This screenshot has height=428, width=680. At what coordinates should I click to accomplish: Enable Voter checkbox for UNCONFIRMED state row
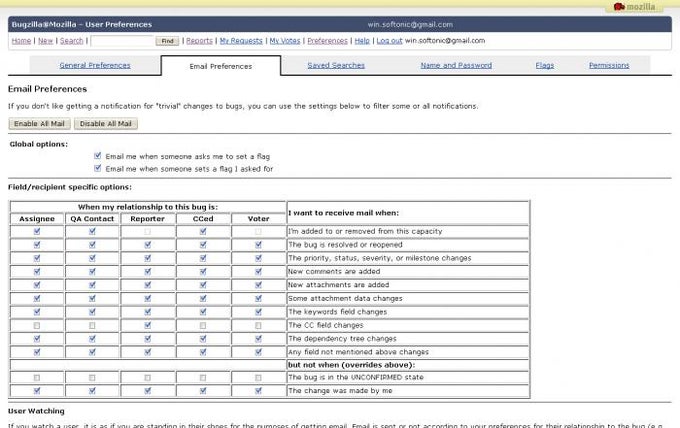(258, 378)
